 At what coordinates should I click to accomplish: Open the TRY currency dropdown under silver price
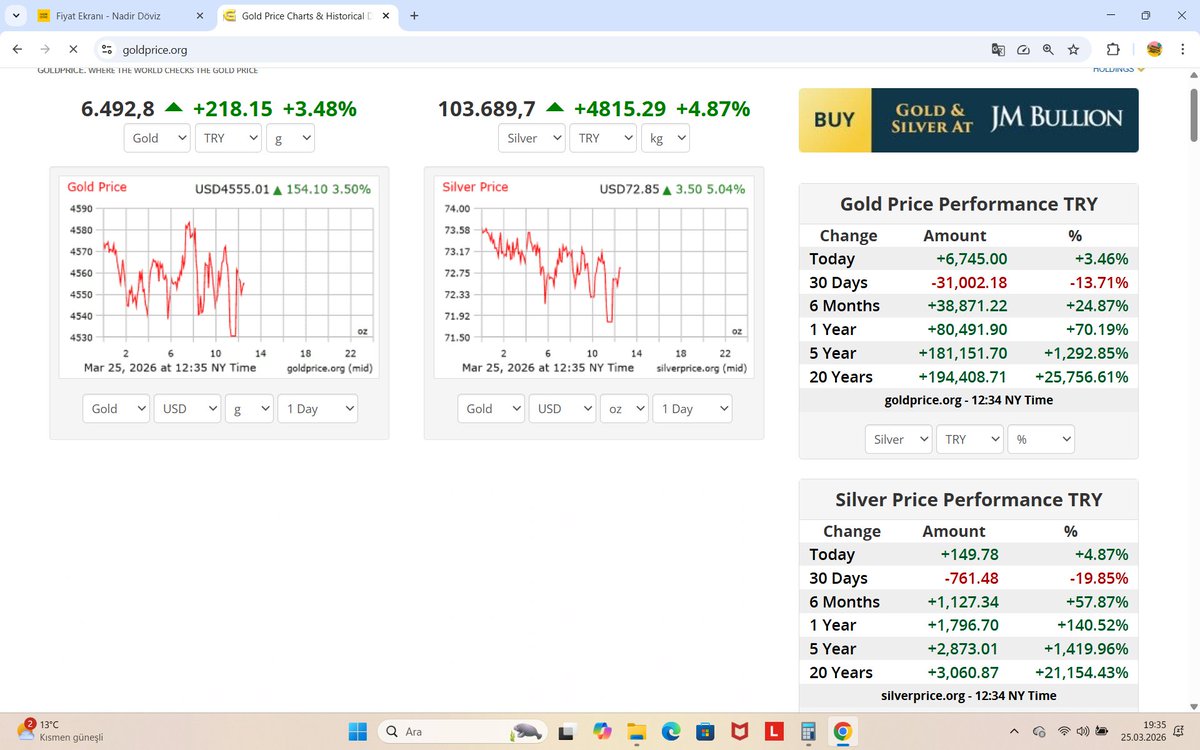pos(603,138)
